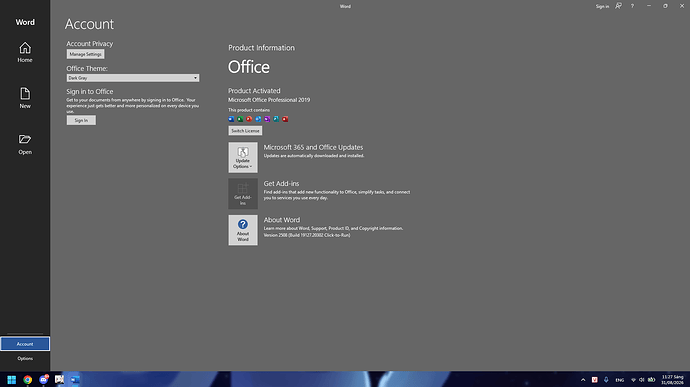
Task: Click Sign in link in the title bar
Action: (602, 6)
